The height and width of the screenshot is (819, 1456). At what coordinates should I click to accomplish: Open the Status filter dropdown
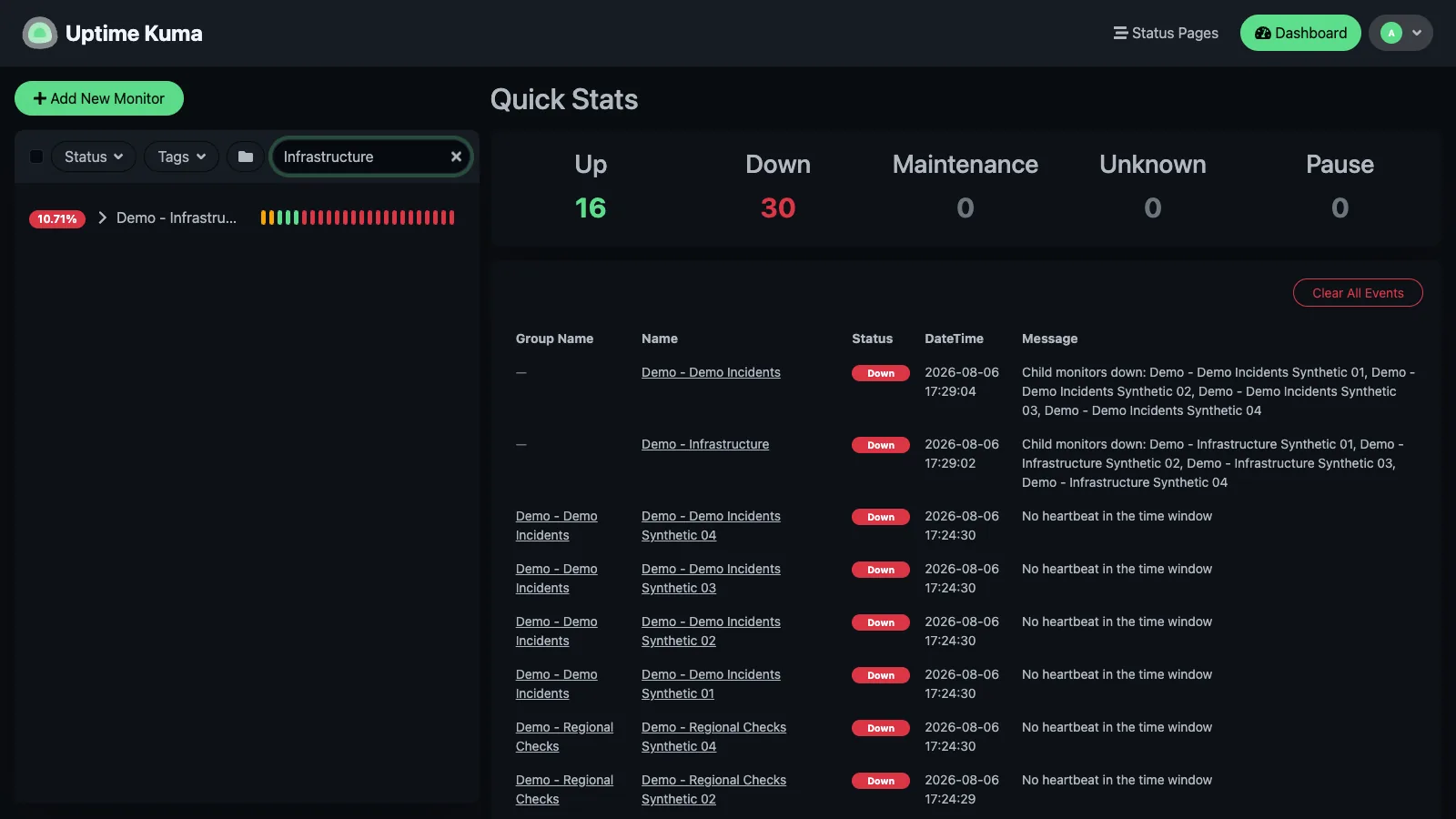94,157
